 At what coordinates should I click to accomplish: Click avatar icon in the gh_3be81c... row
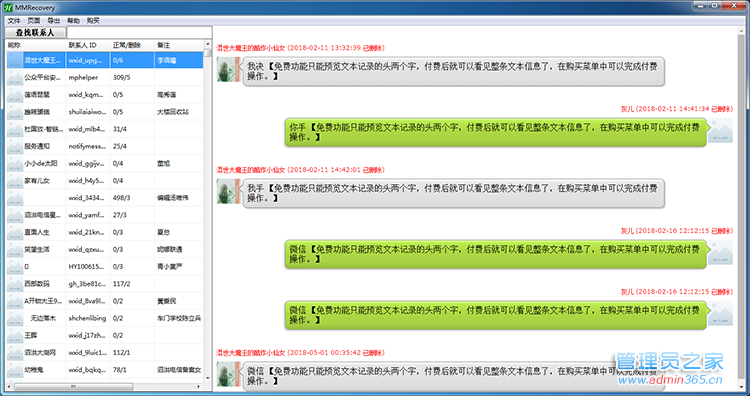pyautogui.click(x=15, y=284)
